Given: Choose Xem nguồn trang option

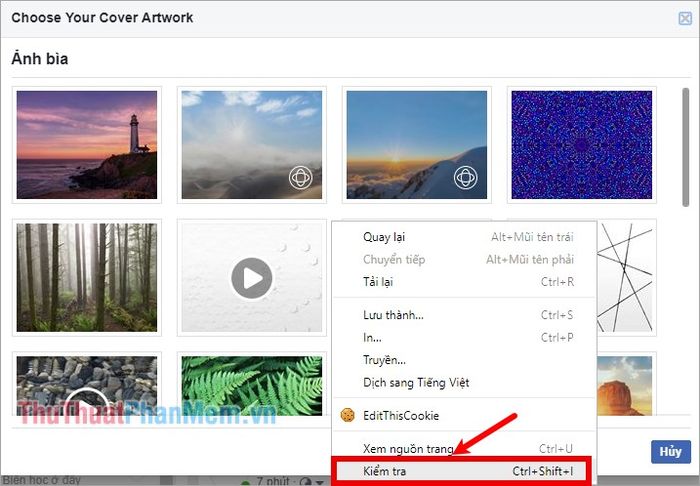Looking at the screenshot, I should pyautogui.click(x=464, y=448).
